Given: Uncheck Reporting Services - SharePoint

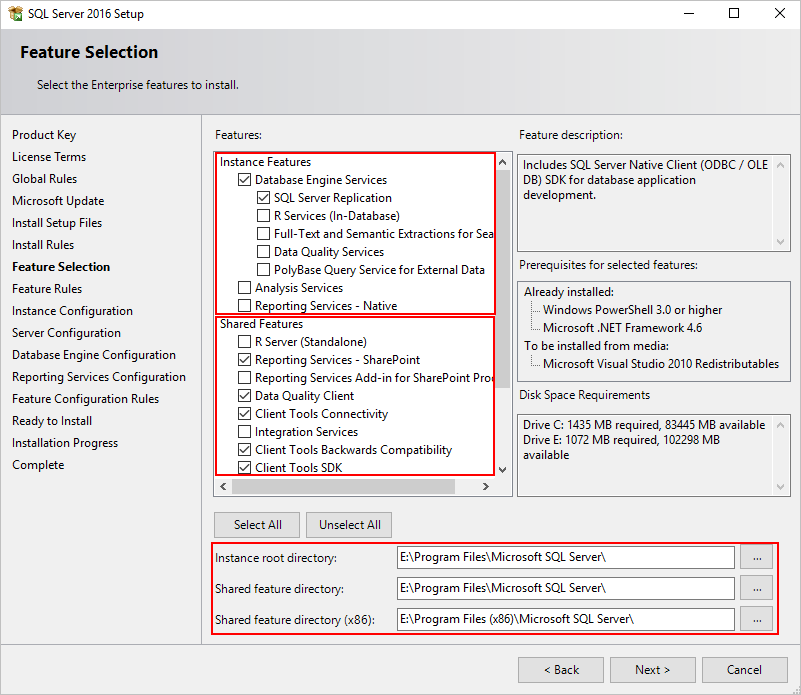Looking at the screenshot, I should [244, 360].
